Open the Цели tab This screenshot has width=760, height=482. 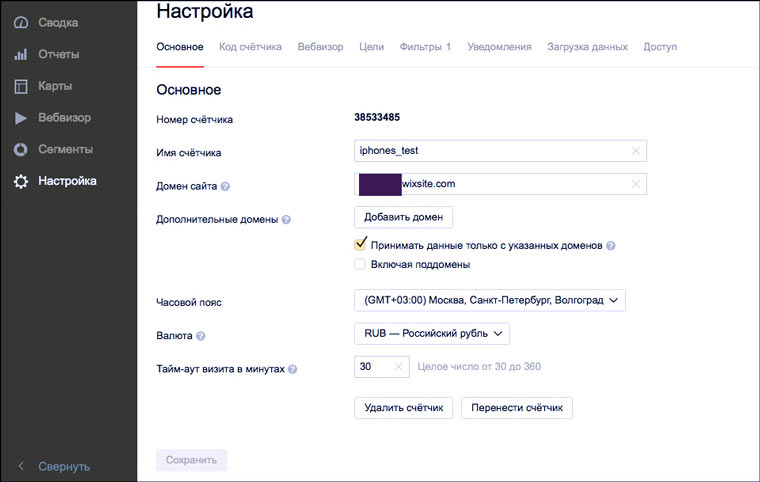pos(371,47)
